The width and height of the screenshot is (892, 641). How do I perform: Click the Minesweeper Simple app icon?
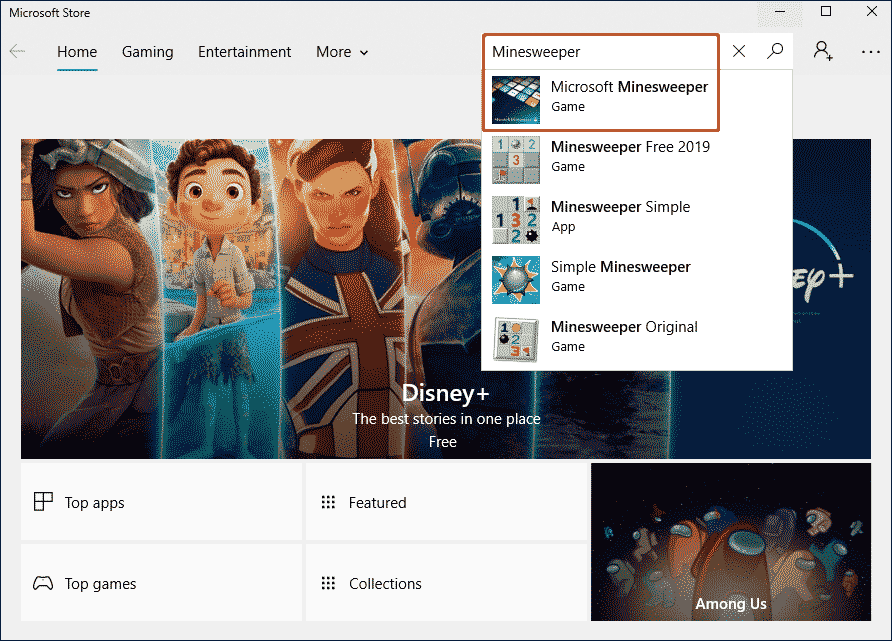tap(516, 220)
